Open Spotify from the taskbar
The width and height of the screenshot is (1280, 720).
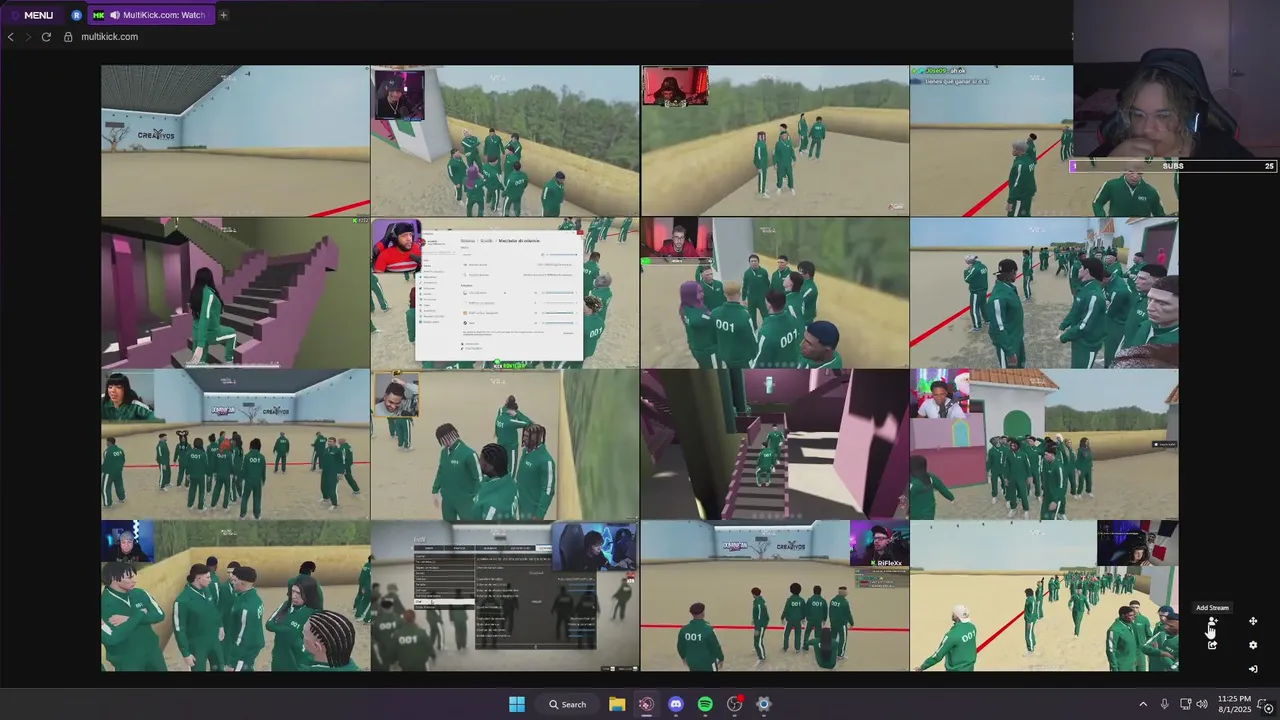click(x=705, y=704)
